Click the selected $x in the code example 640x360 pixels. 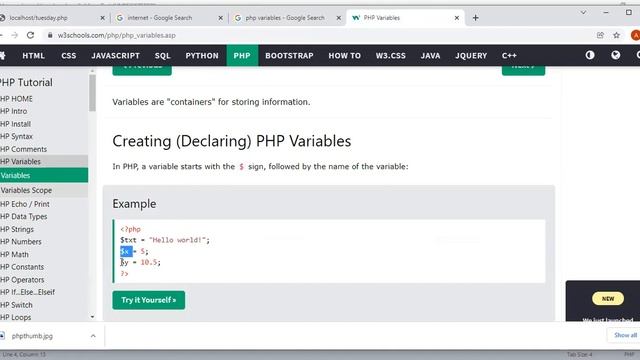click(126, 251)
